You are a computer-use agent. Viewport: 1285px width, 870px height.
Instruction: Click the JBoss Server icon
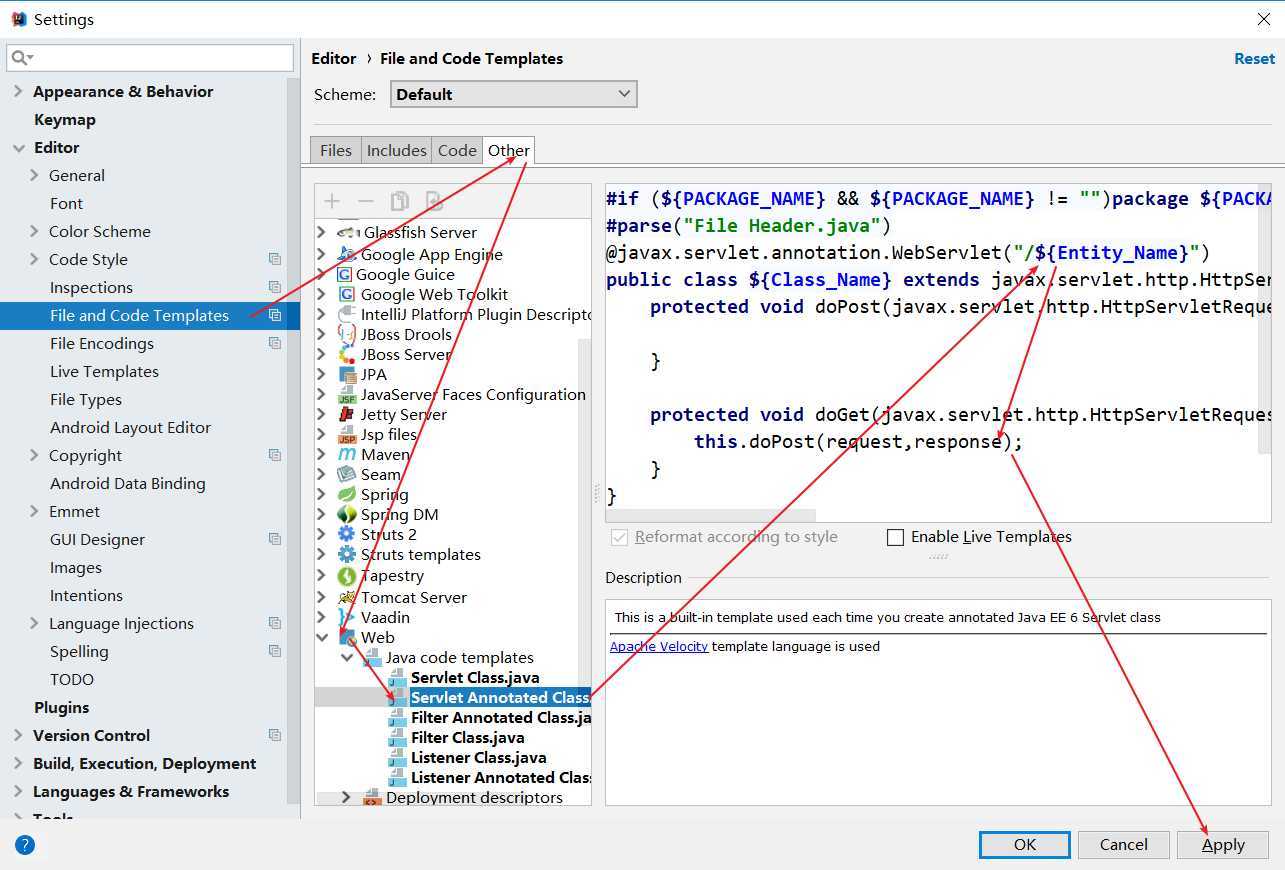click(347, 354)
